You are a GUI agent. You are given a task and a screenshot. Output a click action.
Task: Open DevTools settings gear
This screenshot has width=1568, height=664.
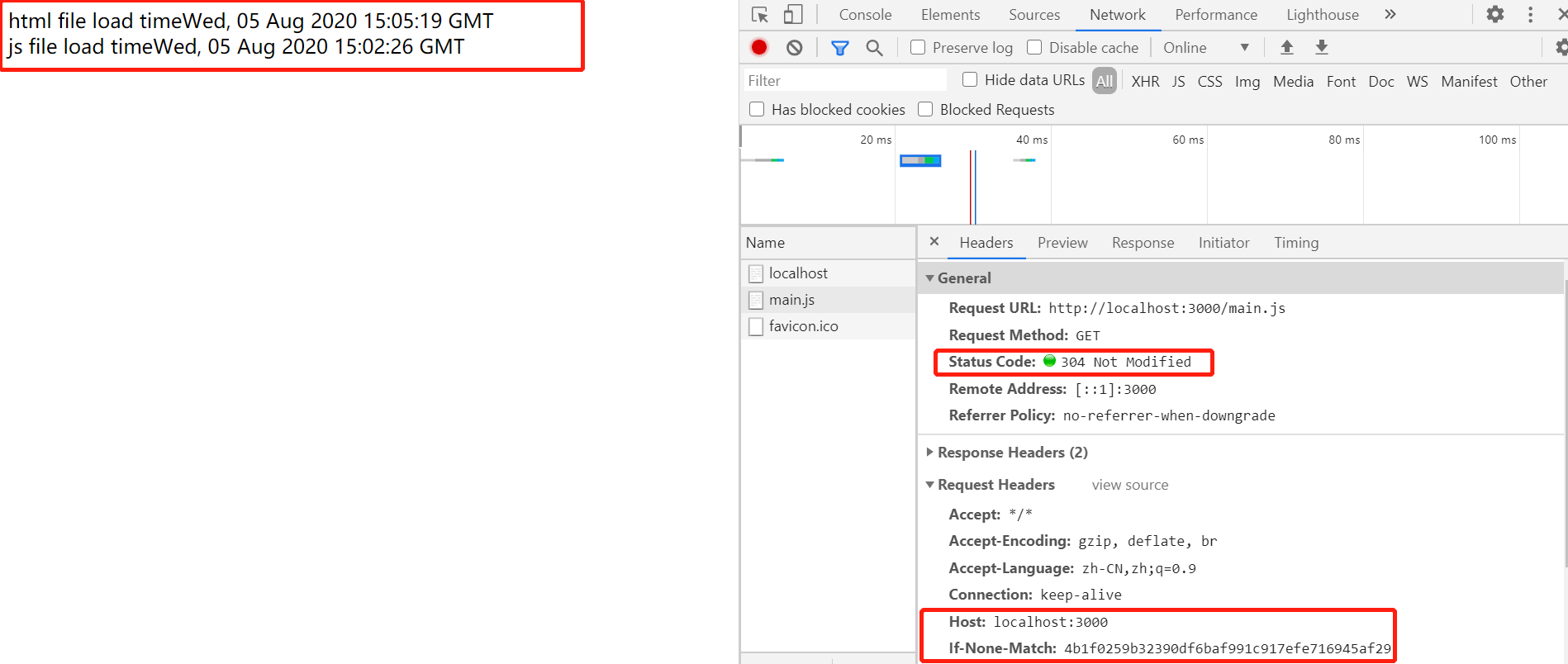tap(1494, 15)
